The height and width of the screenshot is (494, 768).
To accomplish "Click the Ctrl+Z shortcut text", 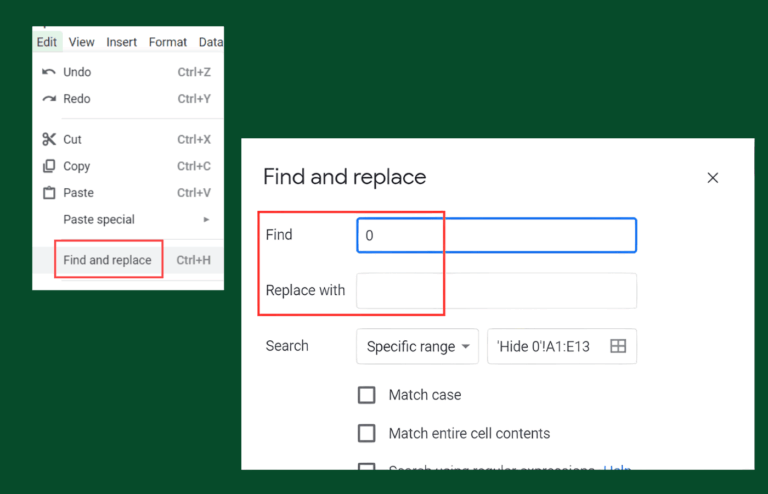I will point(194,72).
